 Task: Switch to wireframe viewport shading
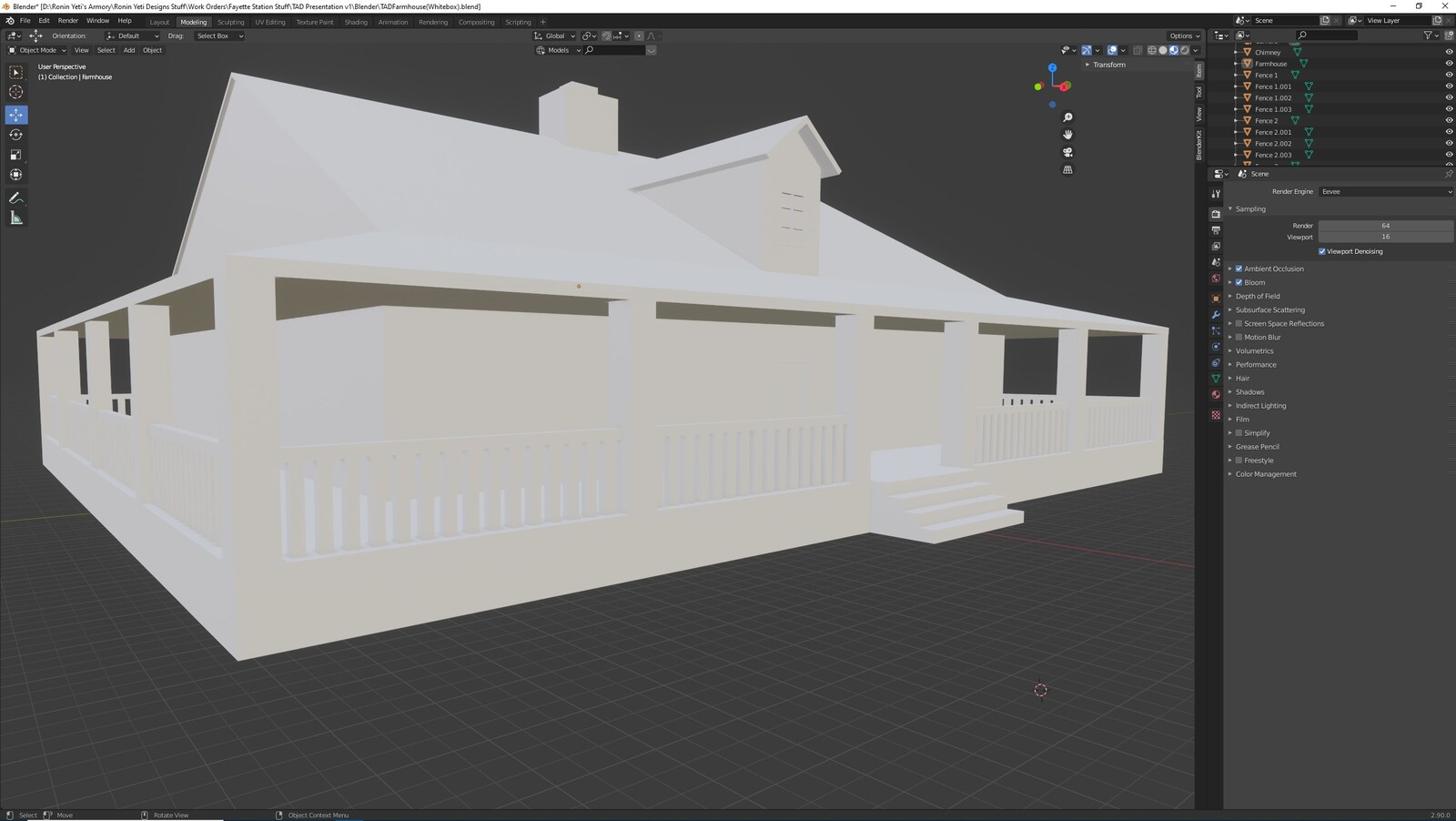tap(1152, 50)
